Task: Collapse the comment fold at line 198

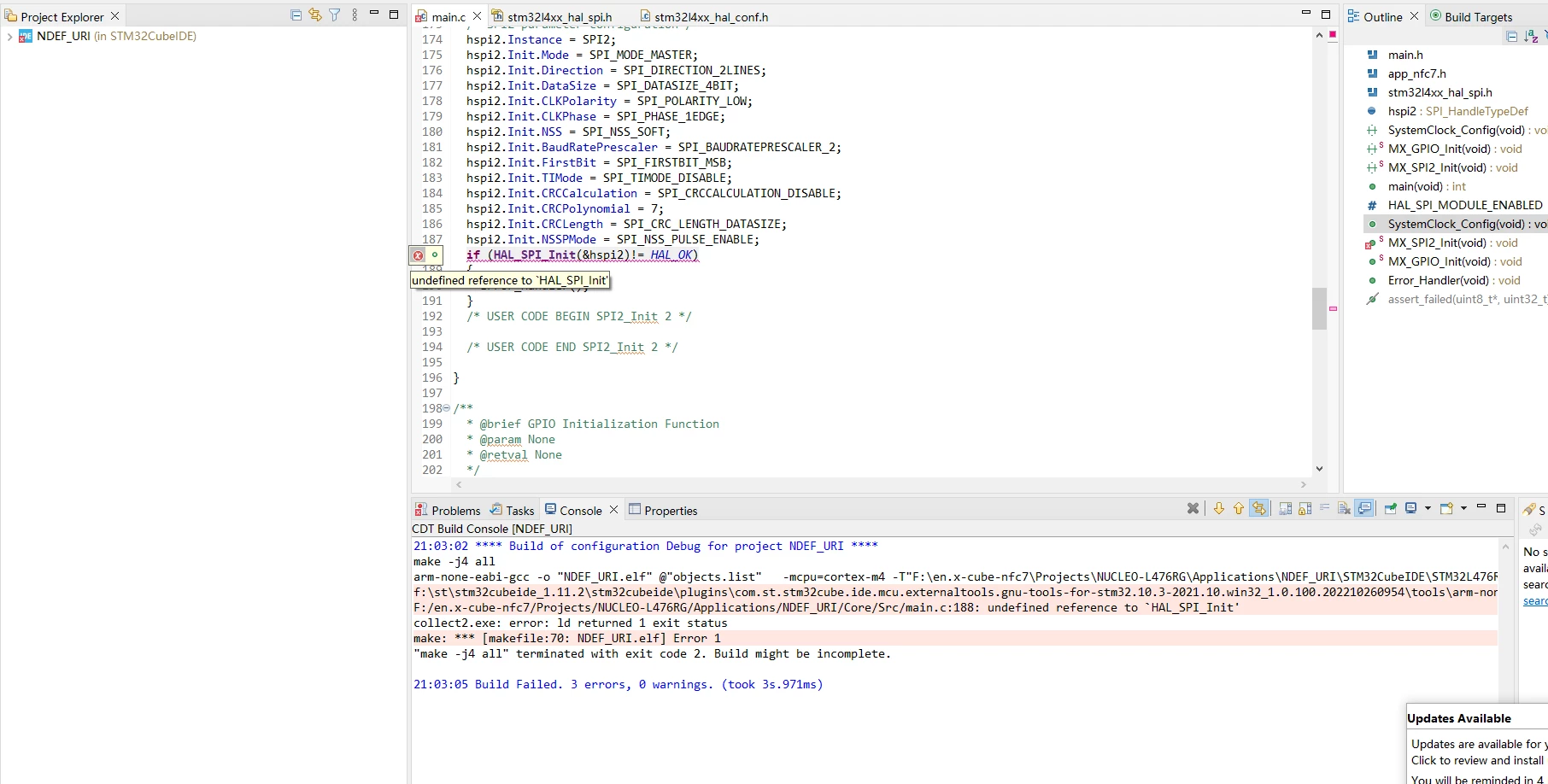Action: (x=447, y=408)
